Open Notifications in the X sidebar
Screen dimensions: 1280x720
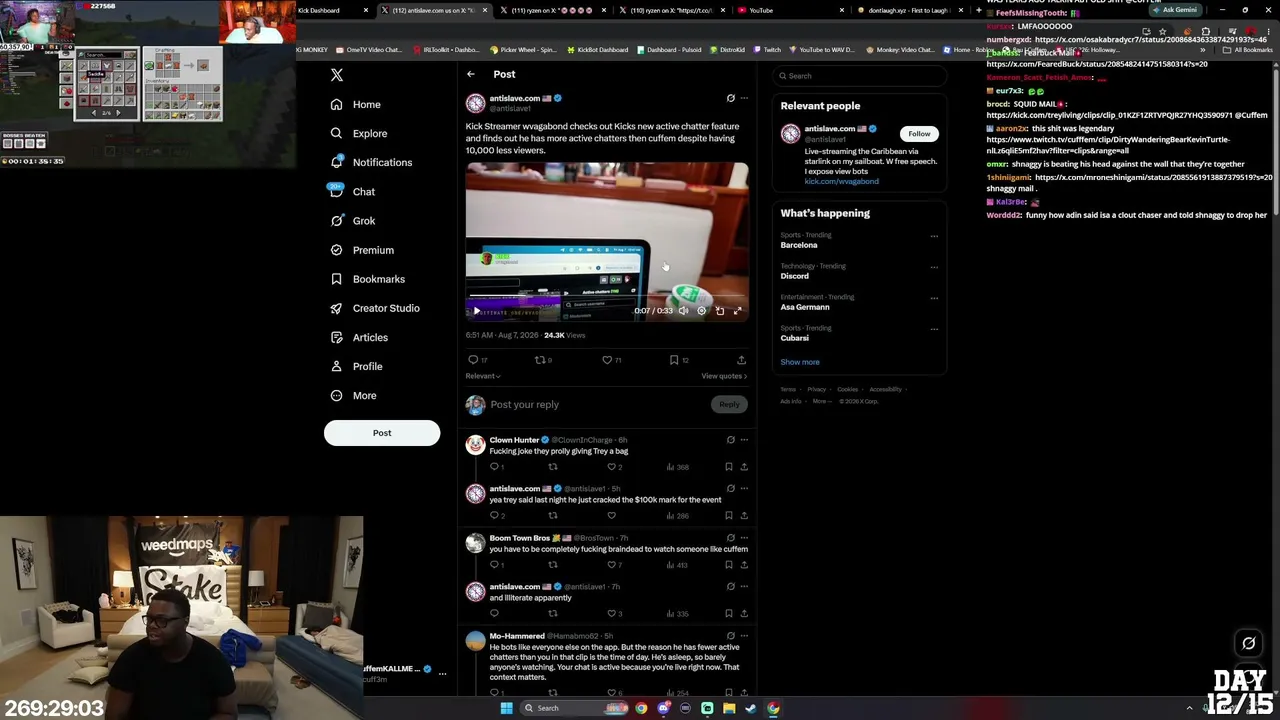point(370,162)
